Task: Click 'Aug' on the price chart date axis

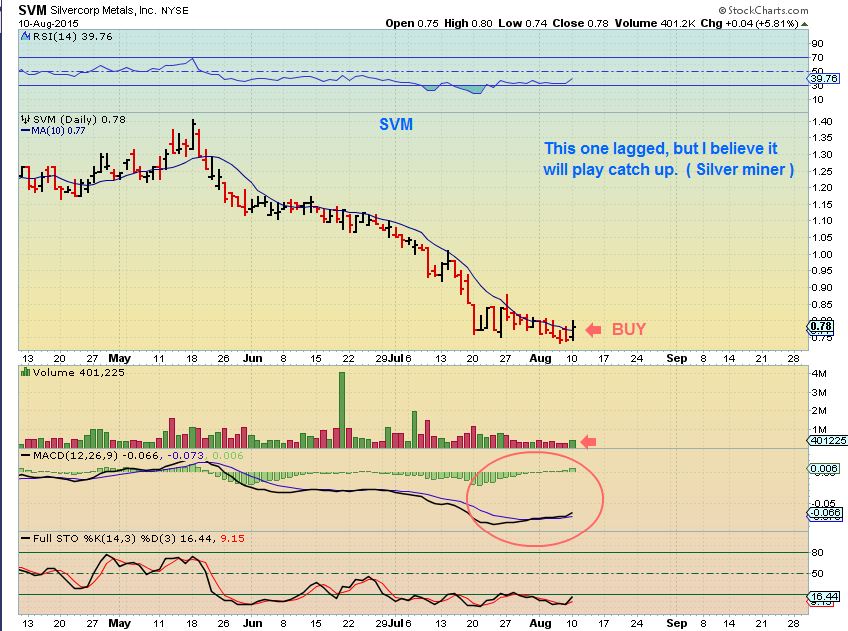Action: click(540, 358)
